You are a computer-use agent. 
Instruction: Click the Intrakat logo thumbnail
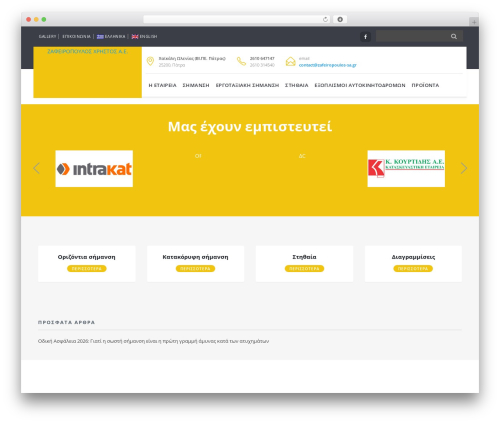tap(94, 169)
